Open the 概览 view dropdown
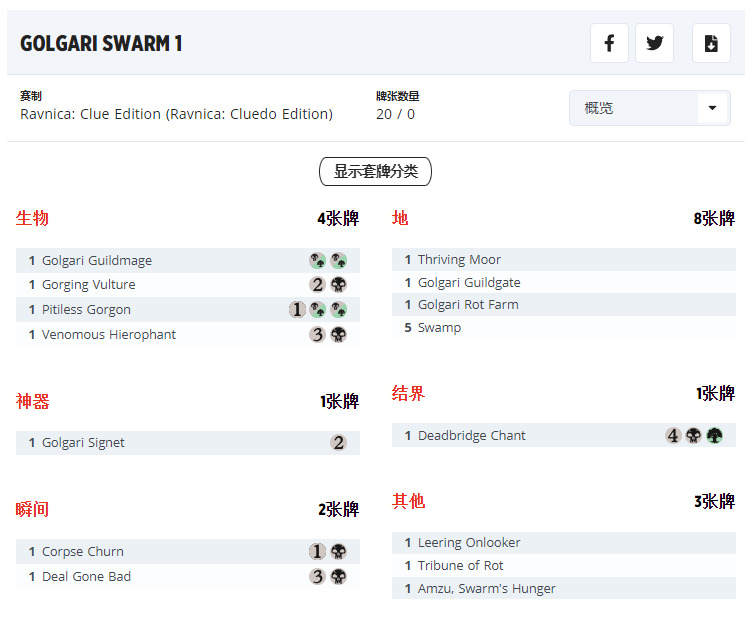The height and width of the screenshot is (631, 750). (x=640, y=108)
